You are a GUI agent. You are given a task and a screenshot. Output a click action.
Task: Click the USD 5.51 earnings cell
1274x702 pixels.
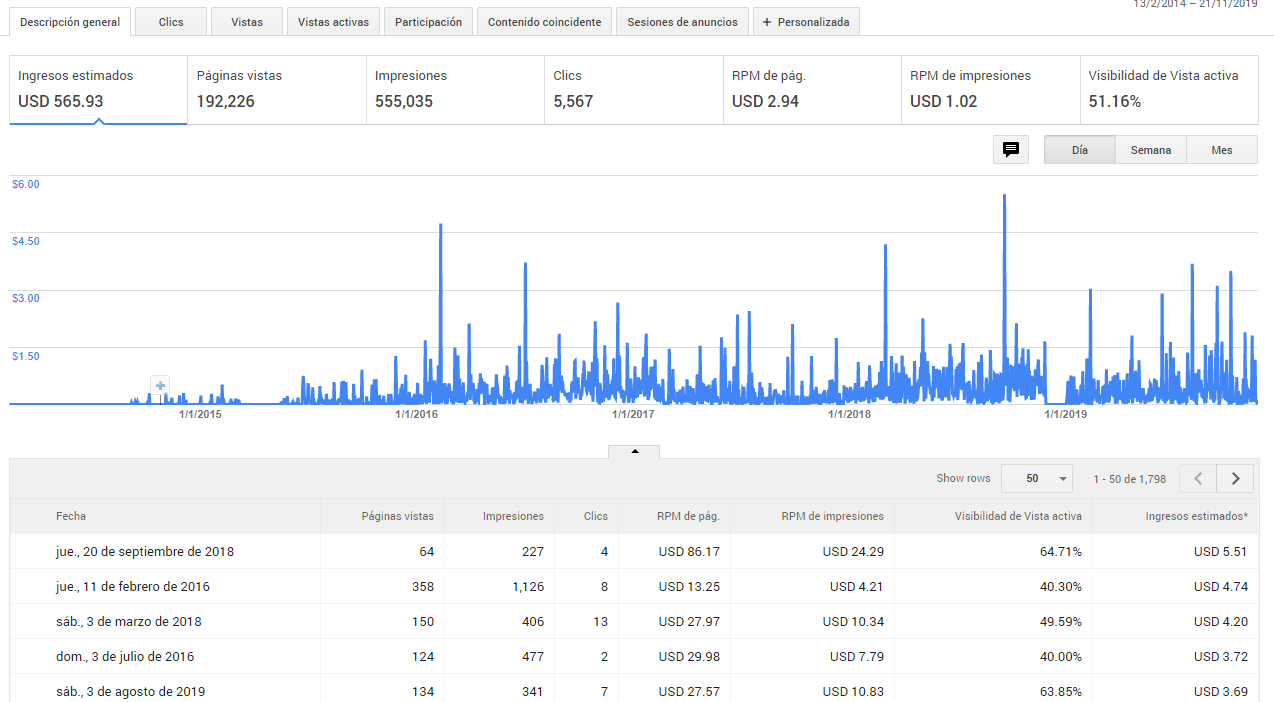(1220, 551)
